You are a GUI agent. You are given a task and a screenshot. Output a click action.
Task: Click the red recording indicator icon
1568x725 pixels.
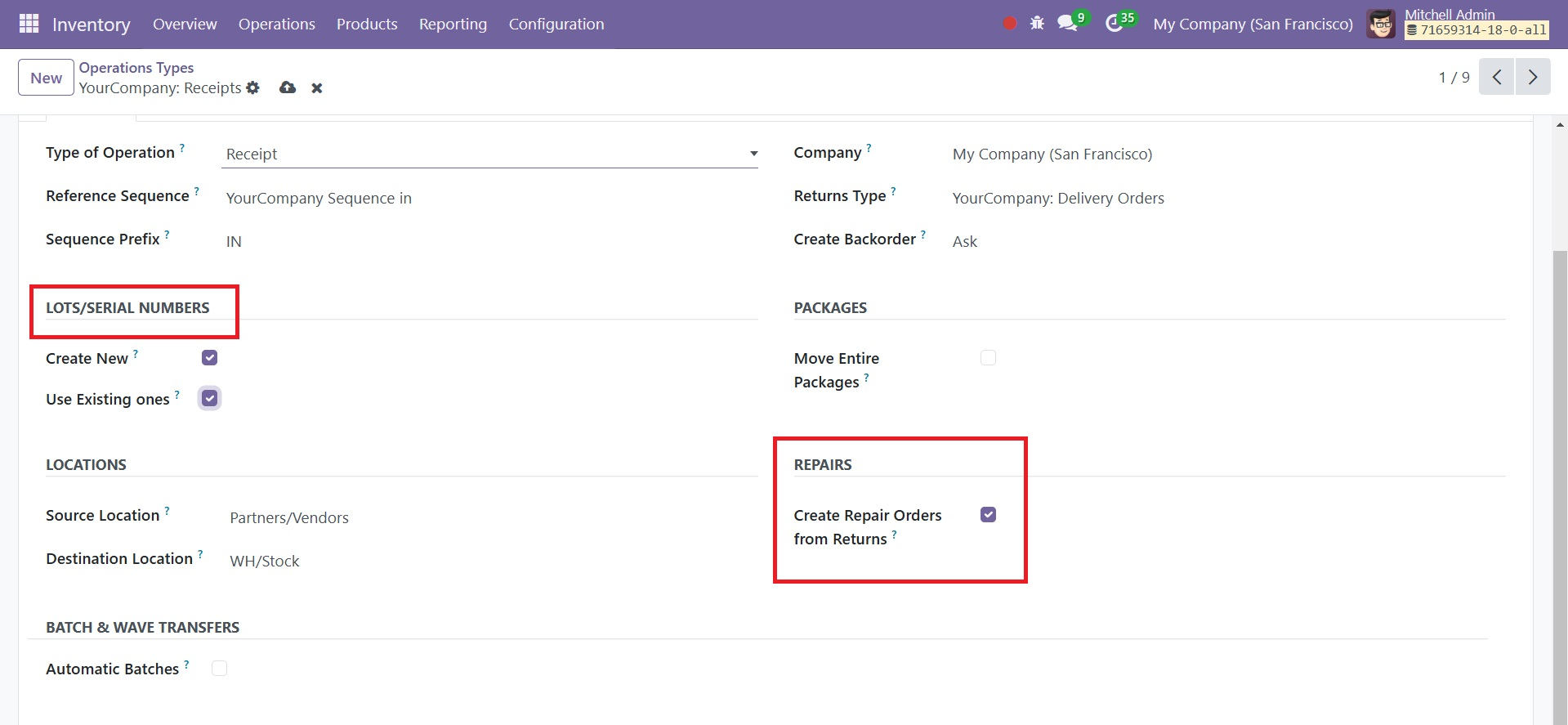click(x=1010, y=24)
